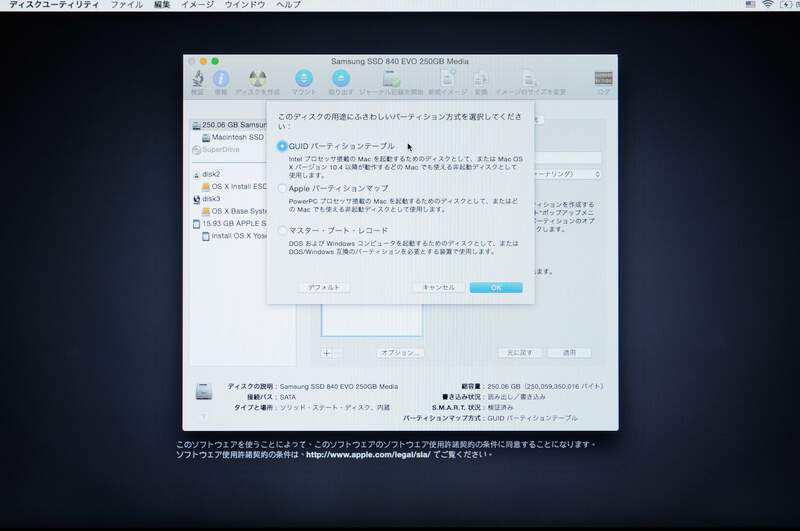Click the partition map scheme value in footer
Image resolution: width=800 pixels, height=531 pixels.
(532, 418)
